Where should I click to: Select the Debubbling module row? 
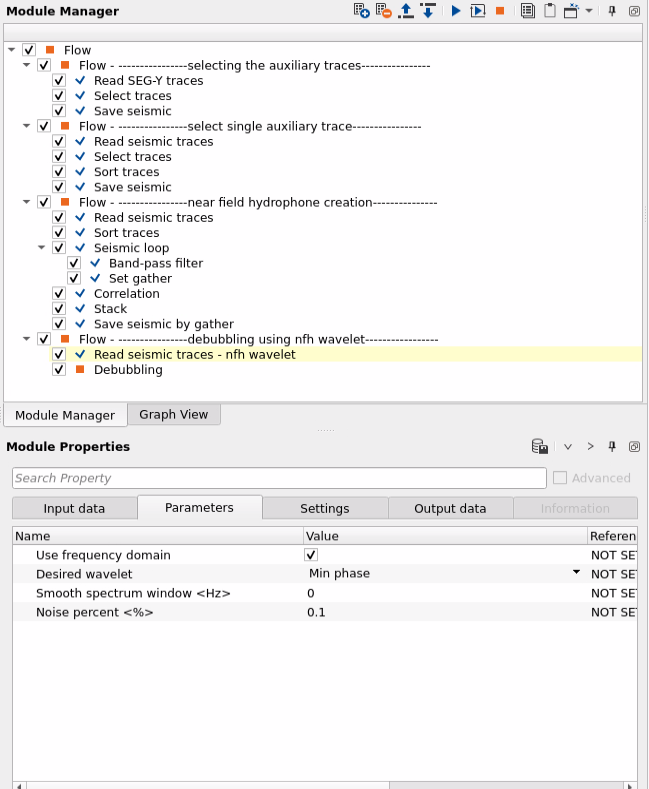click(x=128, y=369)
